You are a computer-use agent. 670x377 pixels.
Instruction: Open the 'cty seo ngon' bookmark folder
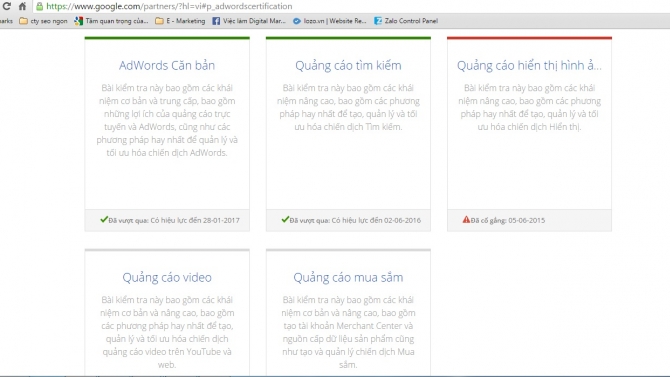pyautogui.click(x=43, y=21)
